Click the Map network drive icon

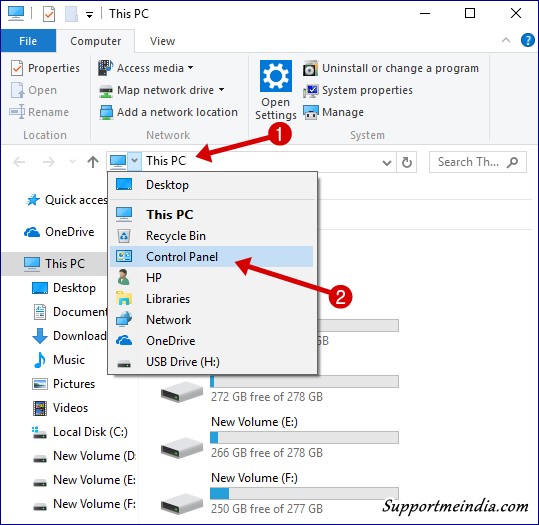click(x=106, y=90)
